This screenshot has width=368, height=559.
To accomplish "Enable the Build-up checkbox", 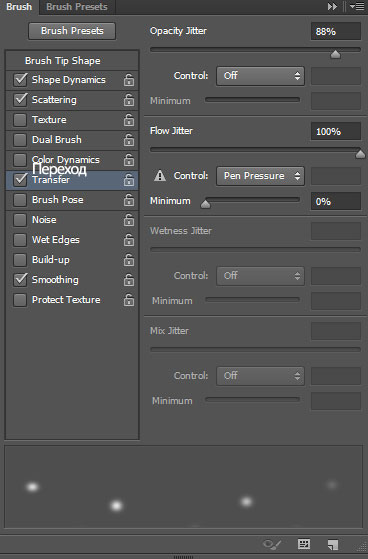I will click(x=20, y=260).
